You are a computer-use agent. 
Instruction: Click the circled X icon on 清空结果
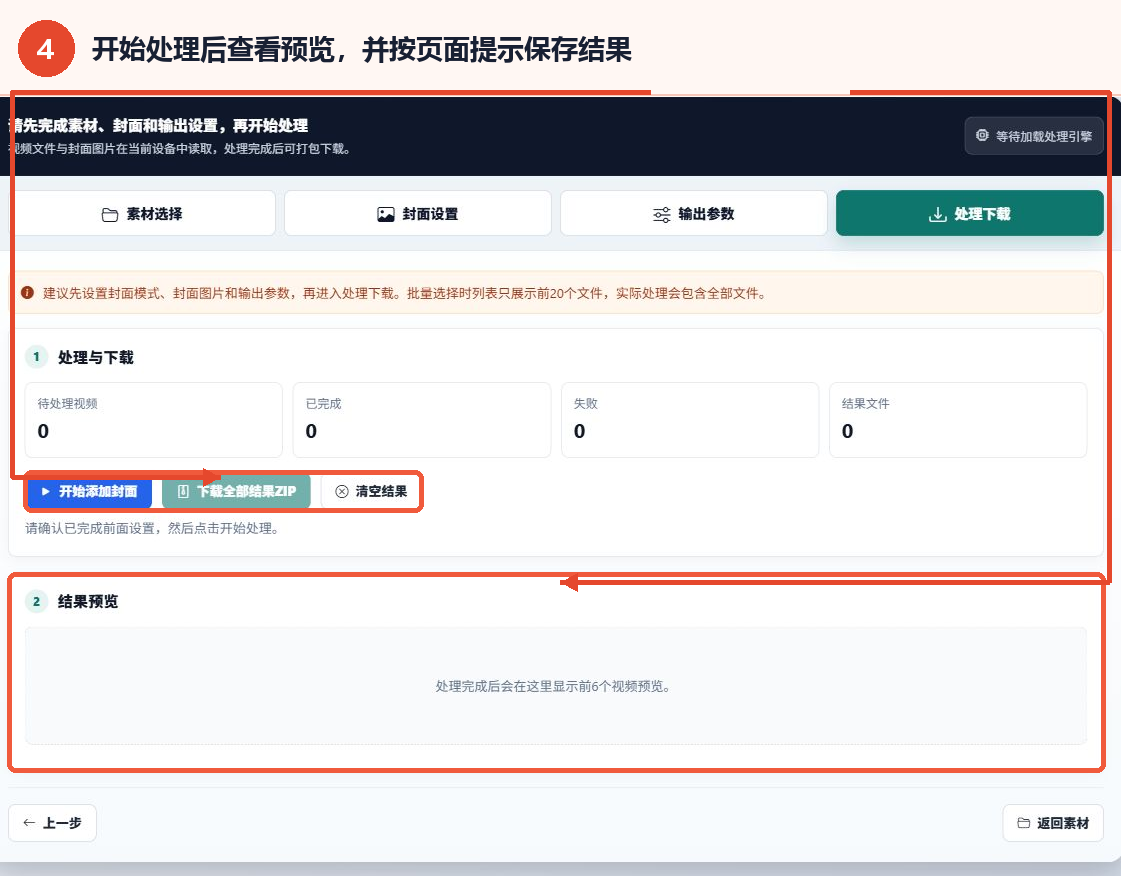(x=342, y=491)
